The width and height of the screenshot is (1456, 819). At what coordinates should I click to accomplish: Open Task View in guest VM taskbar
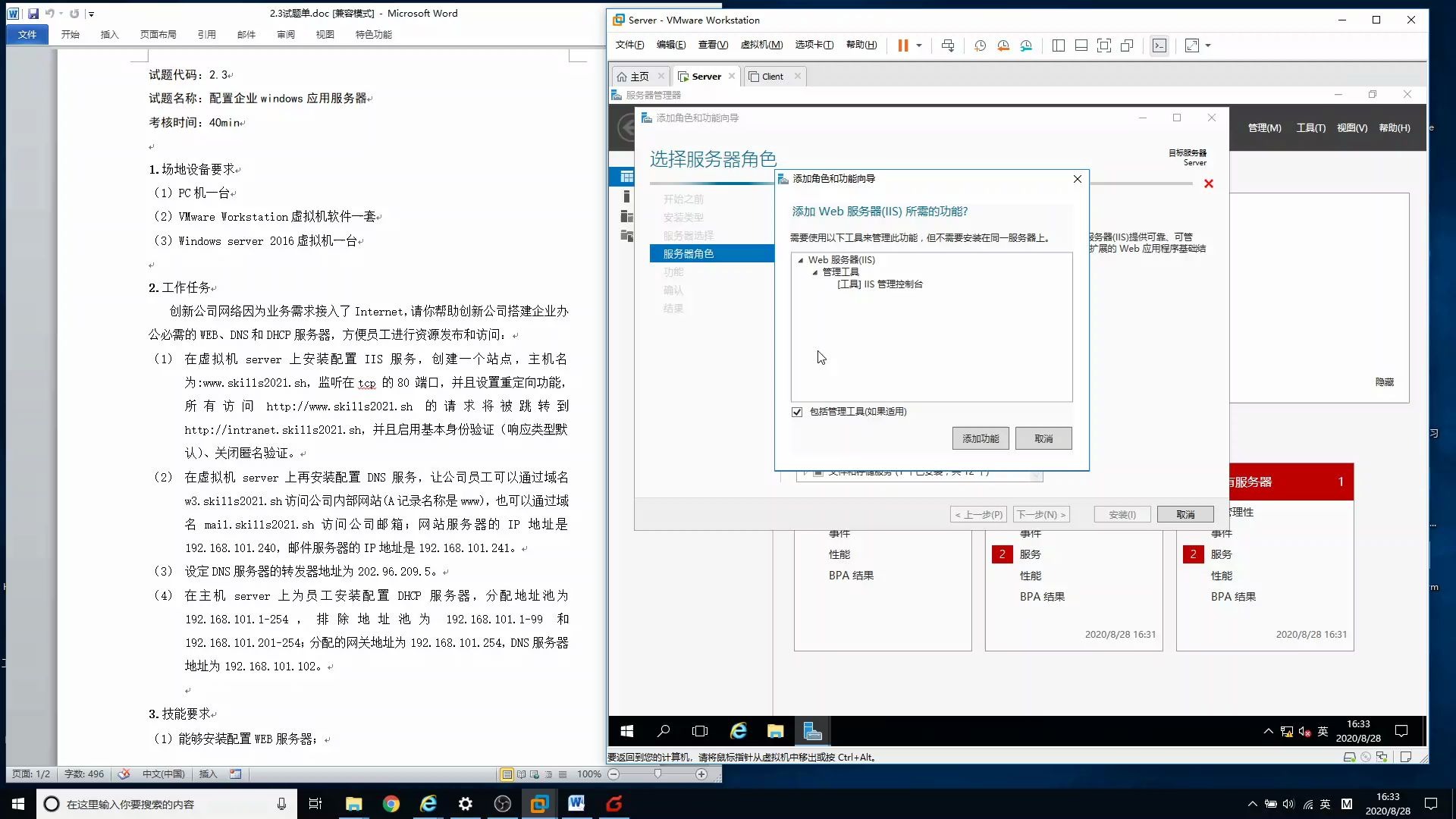coord(700,731)
